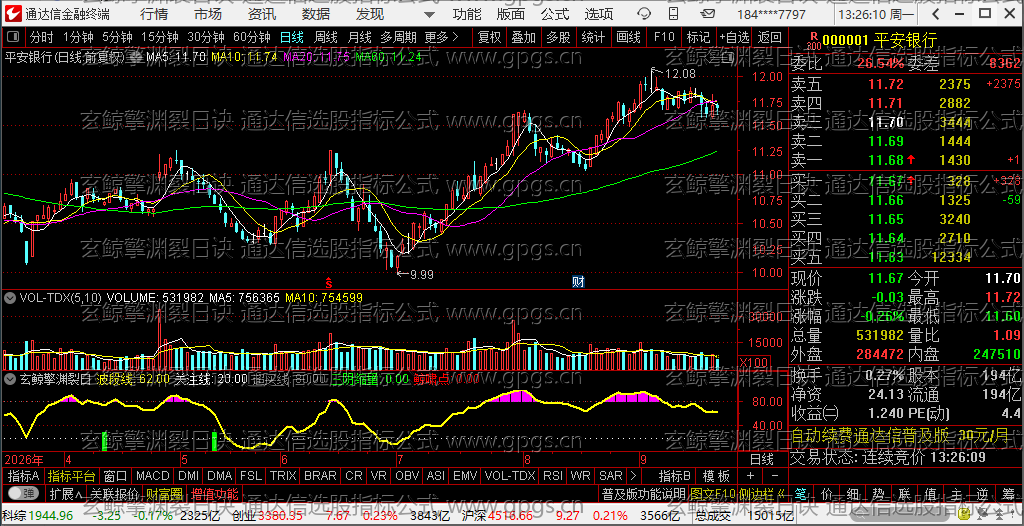Click the panel layout icon left of 分时
The image size is (1024, 526).
(x=14, y=37)
